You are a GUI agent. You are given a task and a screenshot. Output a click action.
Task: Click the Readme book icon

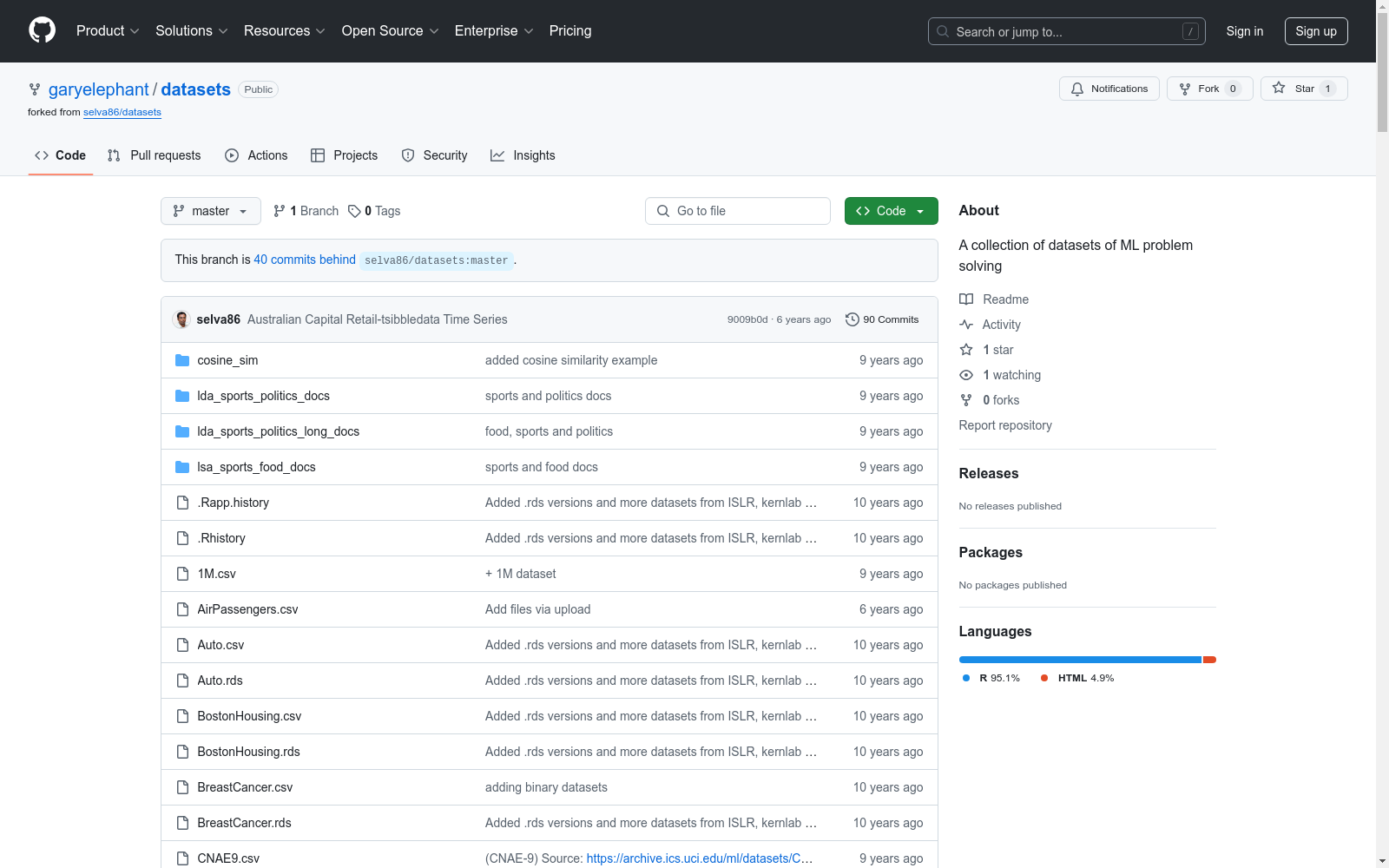(x=966, y=299)
